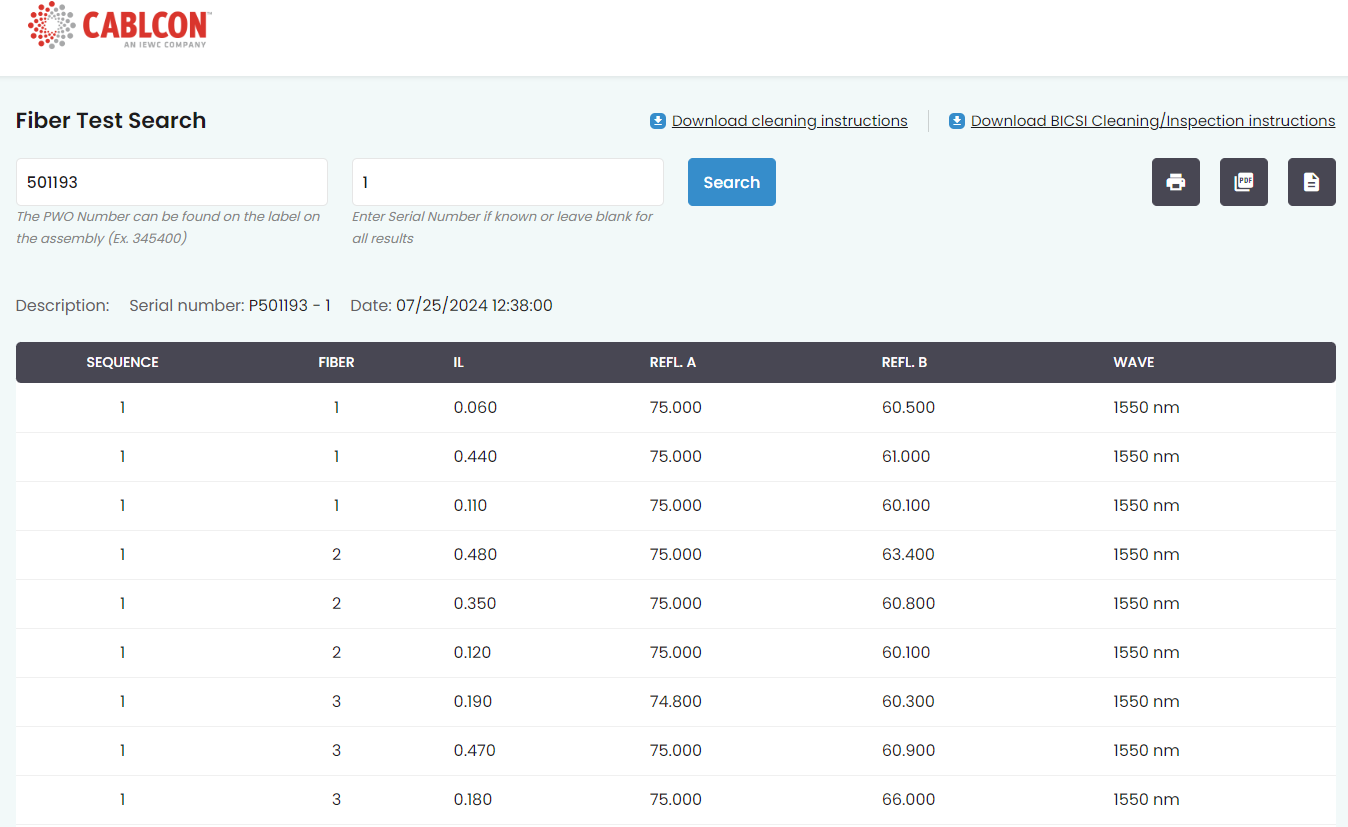The height and width of the screenshot is (827, 1348).
Task: Click download icon beside BICSI instructions
Action: (957, 121)
